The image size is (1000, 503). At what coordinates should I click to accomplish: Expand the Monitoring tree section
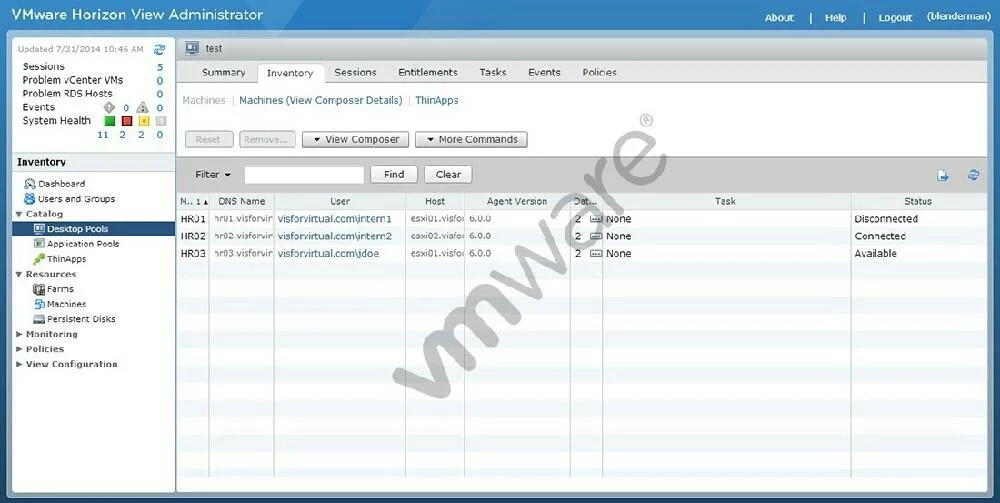click(19, 334)
